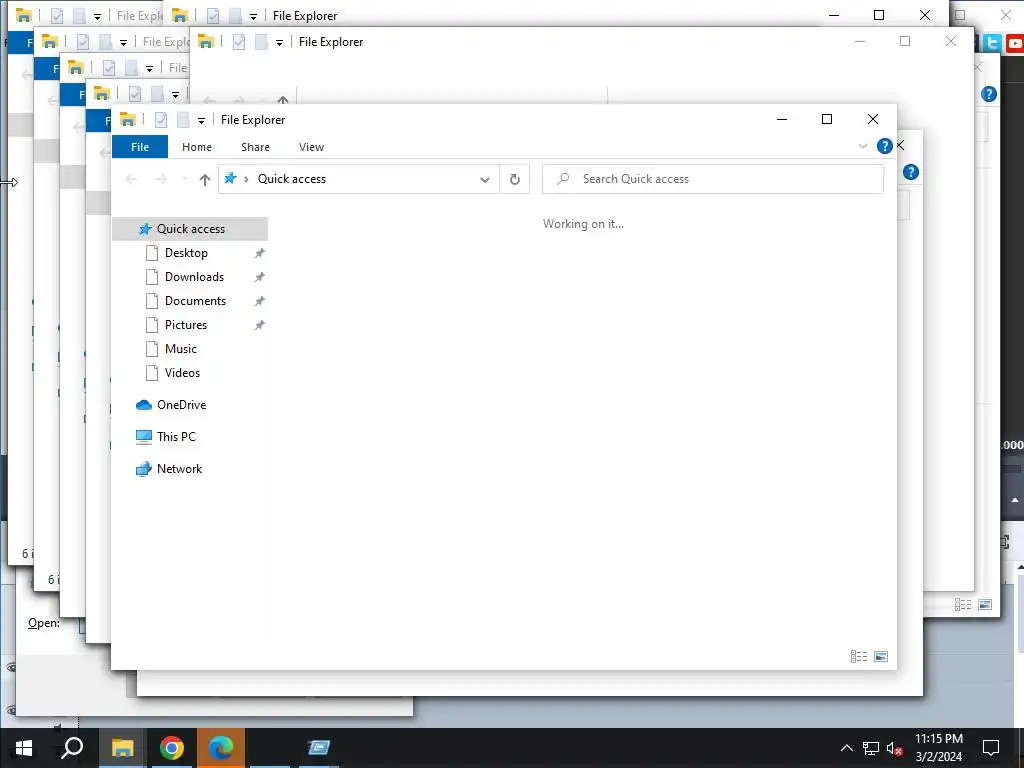Click the chevron before Quick access in the address bar
The width and height of the screenshot is (1024, 768).
246,179
